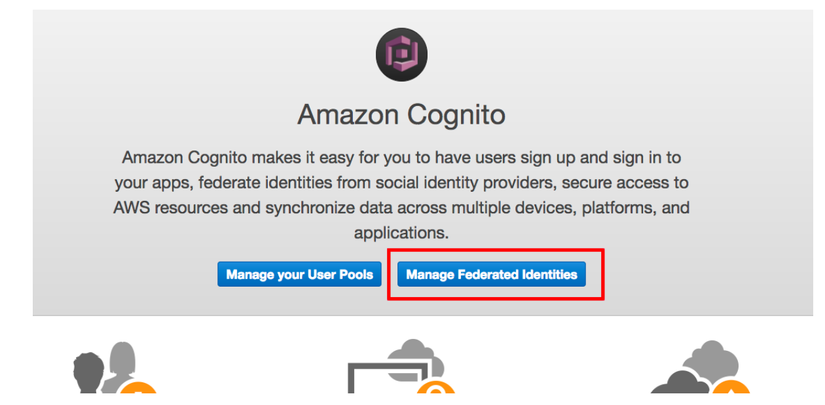Select the light gray cloud at bottom right
The height and width of the screenshot is (405, 825).
point(712,358)
